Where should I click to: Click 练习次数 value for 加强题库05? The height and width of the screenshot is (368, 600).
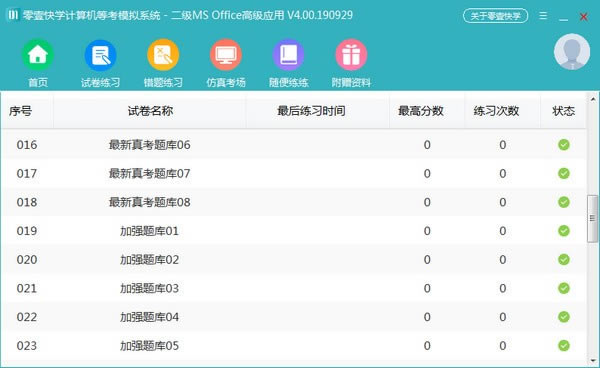[x=502, y=346]
